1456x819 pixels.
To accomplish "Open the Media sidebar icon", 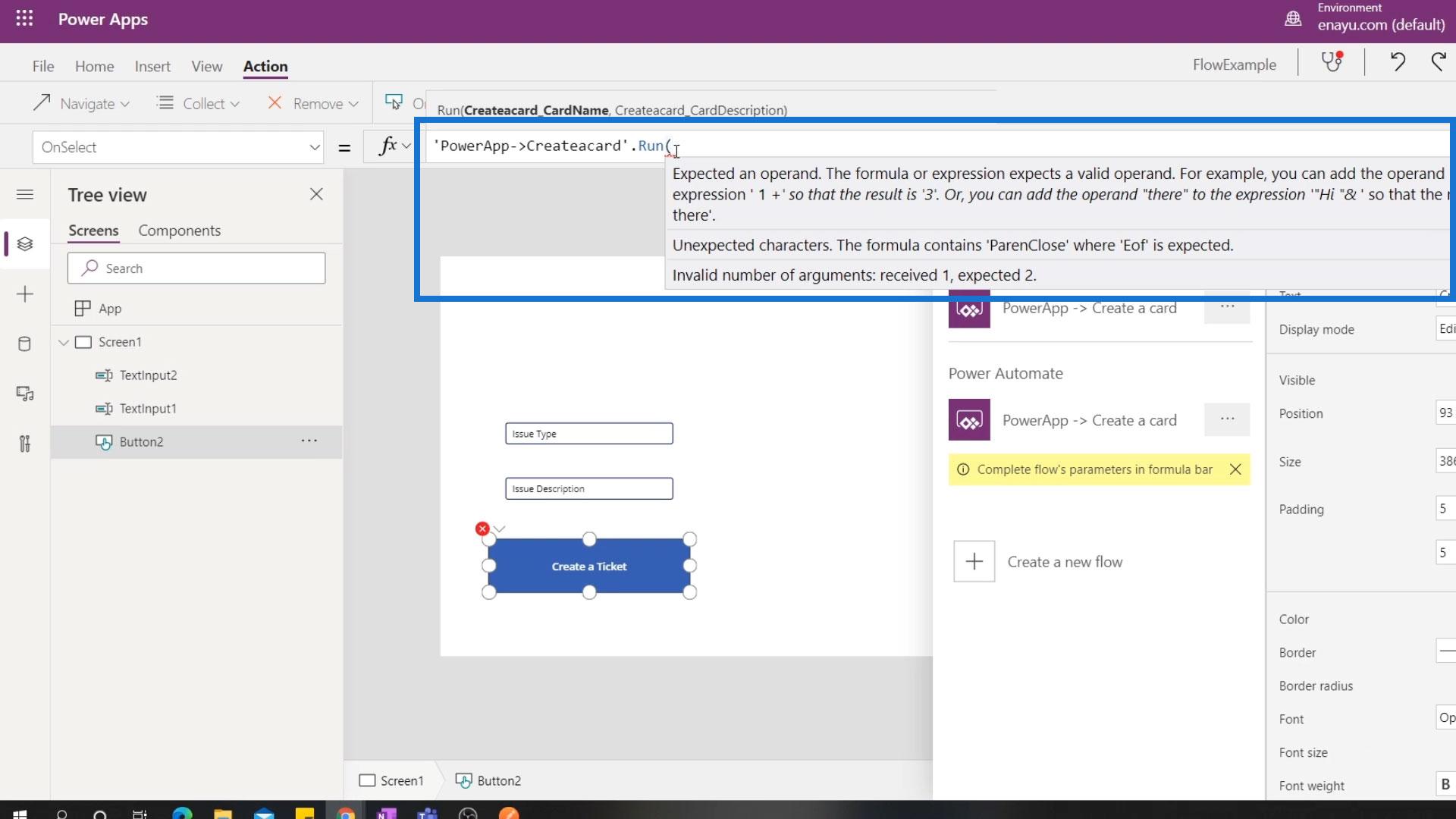I will point(24,394).
